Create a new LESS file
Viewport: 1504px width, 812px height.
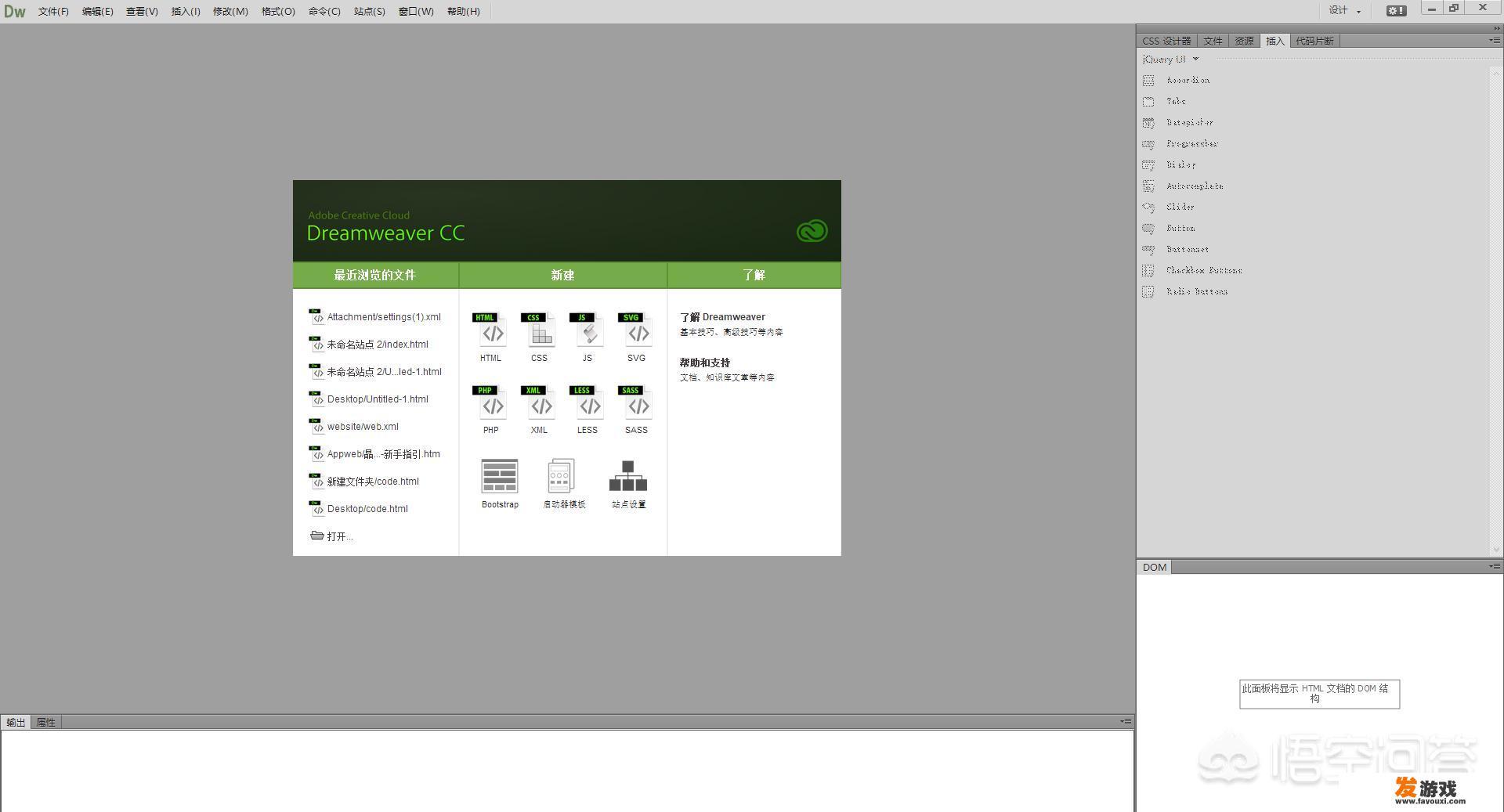tap(587, 410)
